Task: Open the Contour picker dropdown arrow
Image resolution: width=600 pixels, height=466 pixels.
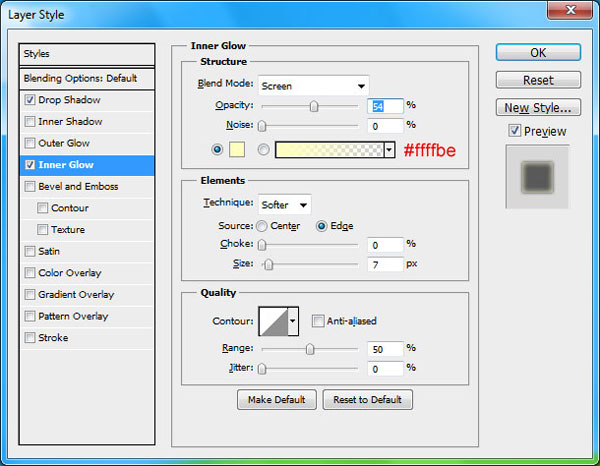Action: [x=293, y=321]
